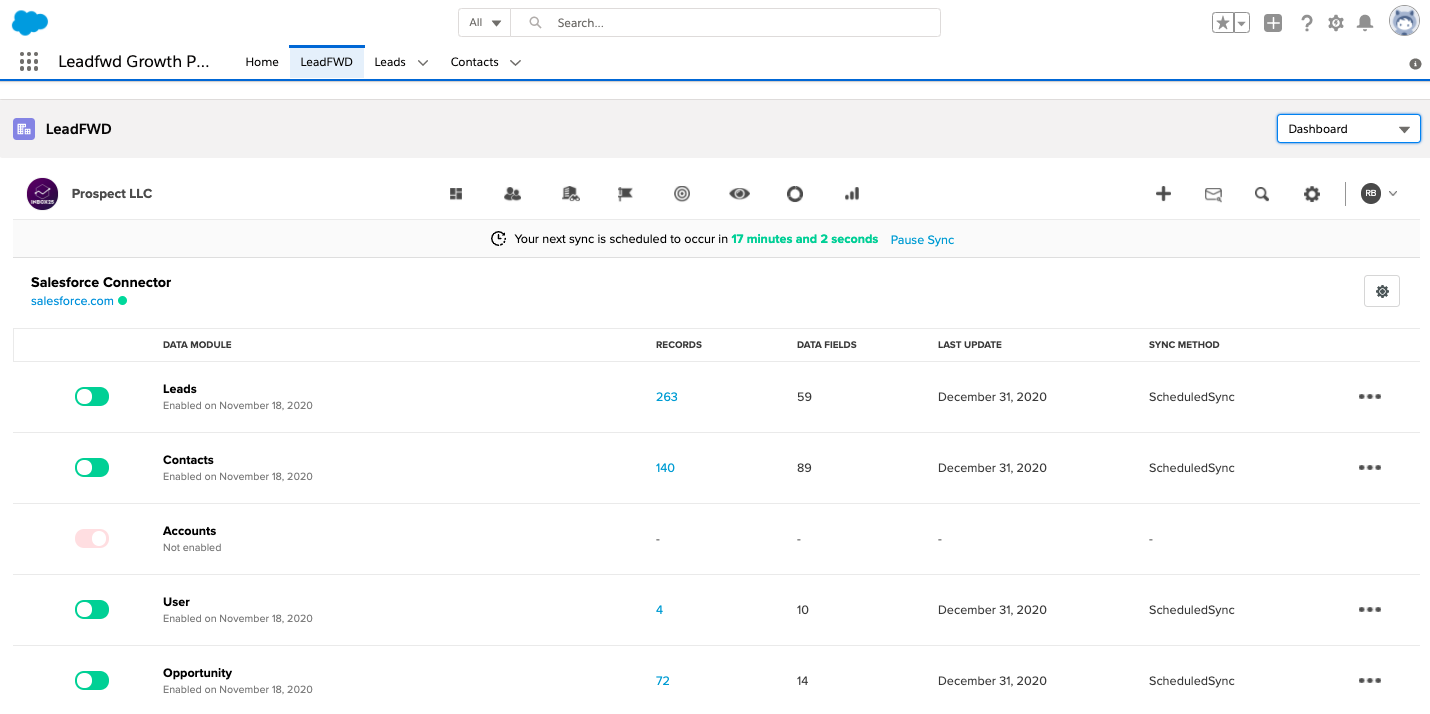Open the 263 Leads records link
This screenshot has width=1430, height=714.
point(667,397)
